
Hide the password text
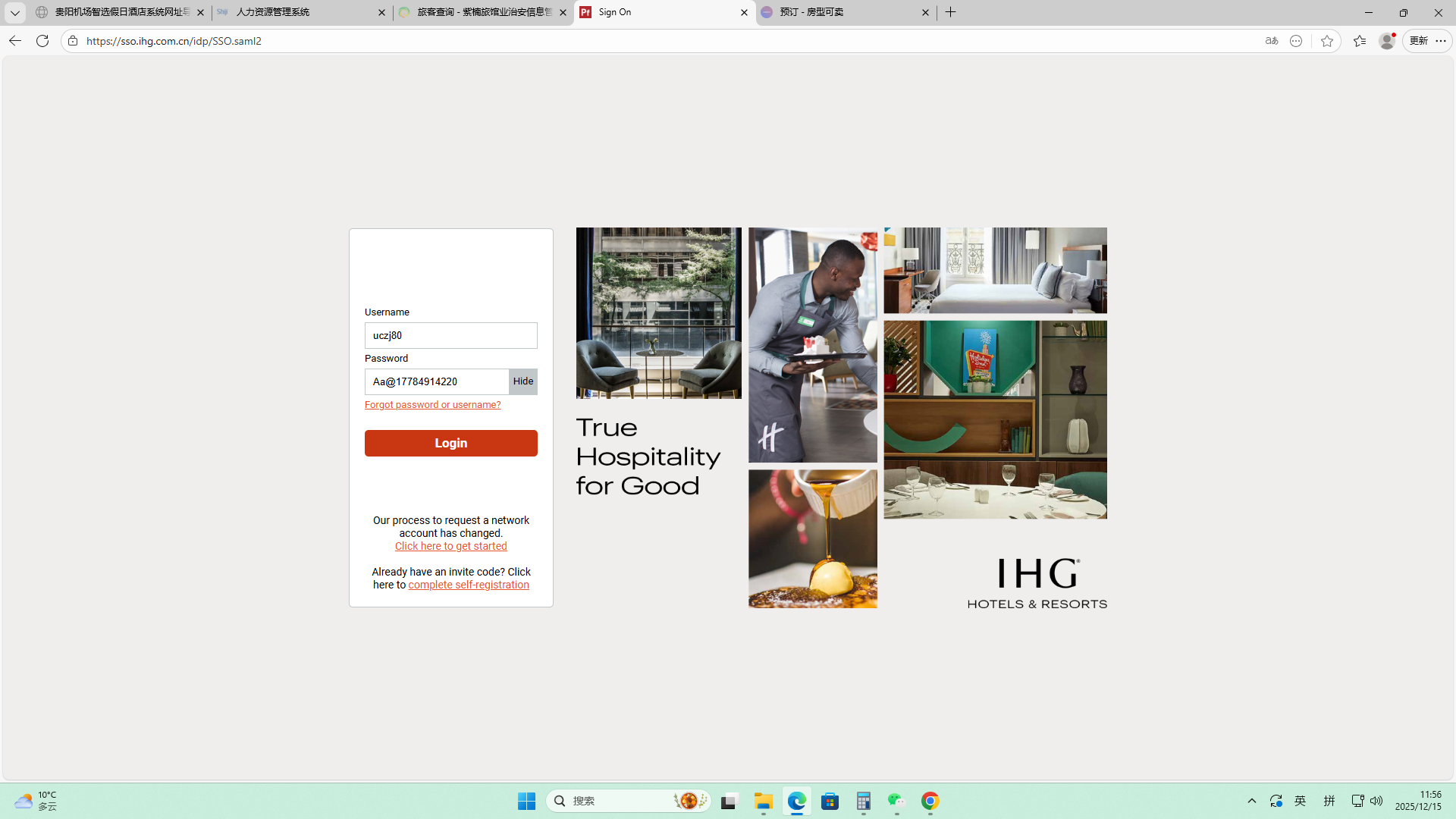coord(523,381)
